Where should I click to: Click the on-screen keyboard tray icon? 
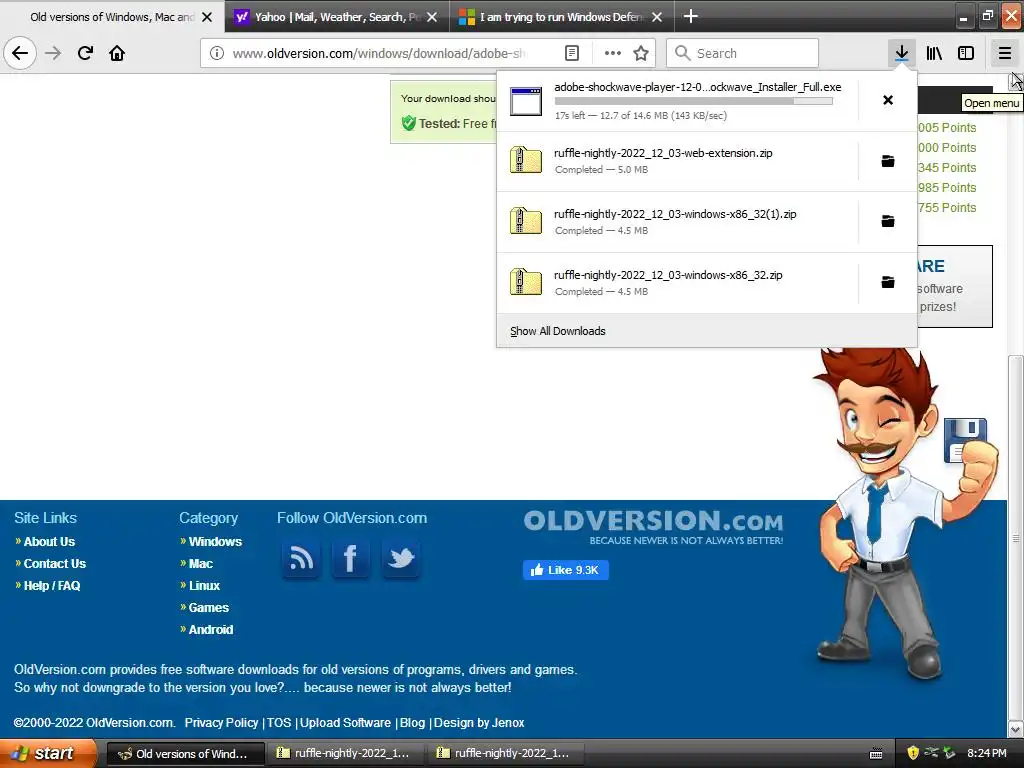[x=876, y=754]
